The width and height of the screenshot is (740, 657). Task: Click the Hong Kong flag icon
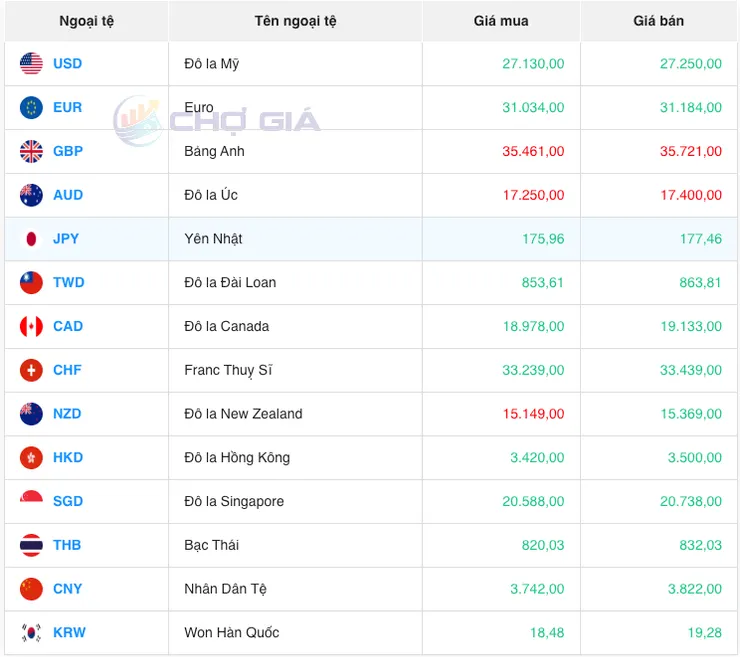31,458
